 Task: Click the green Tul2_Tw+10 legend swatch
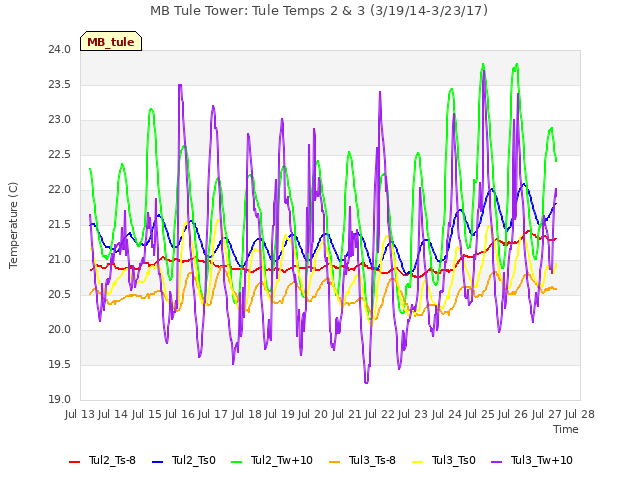[x=237, y=461]
